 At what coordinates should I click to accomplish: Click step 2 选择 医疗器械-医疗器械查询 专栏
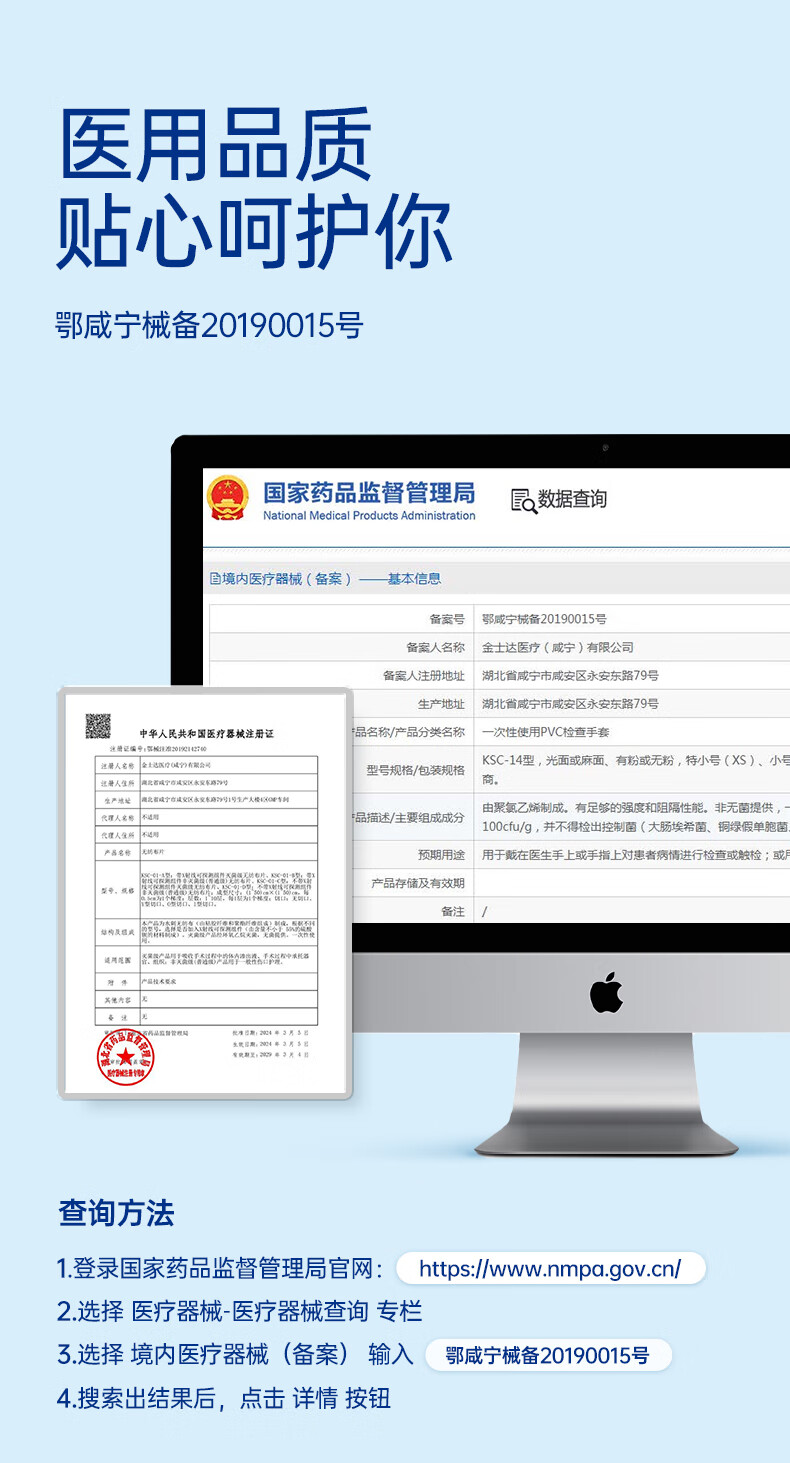tap(240, 1311)
